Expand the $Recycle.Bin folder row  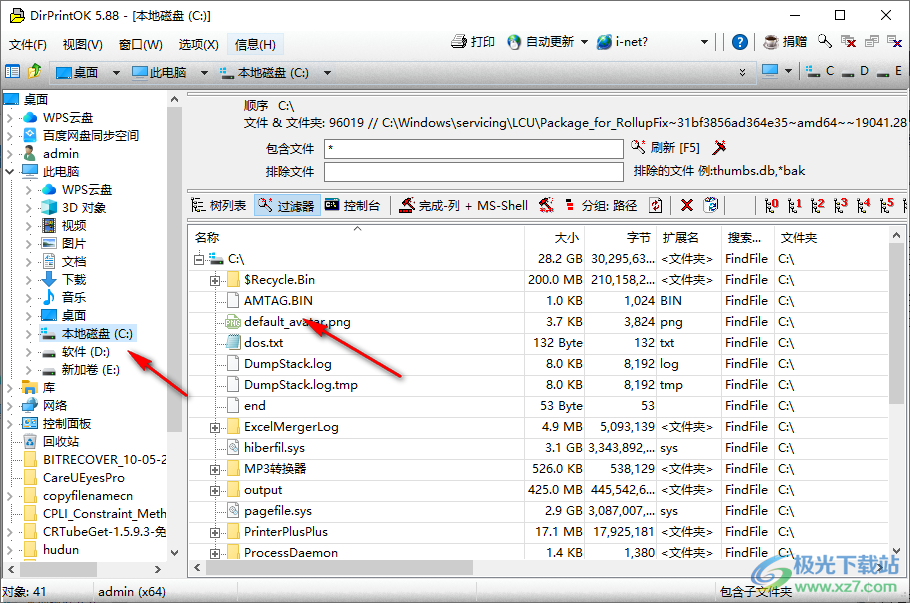pos(215,281)
